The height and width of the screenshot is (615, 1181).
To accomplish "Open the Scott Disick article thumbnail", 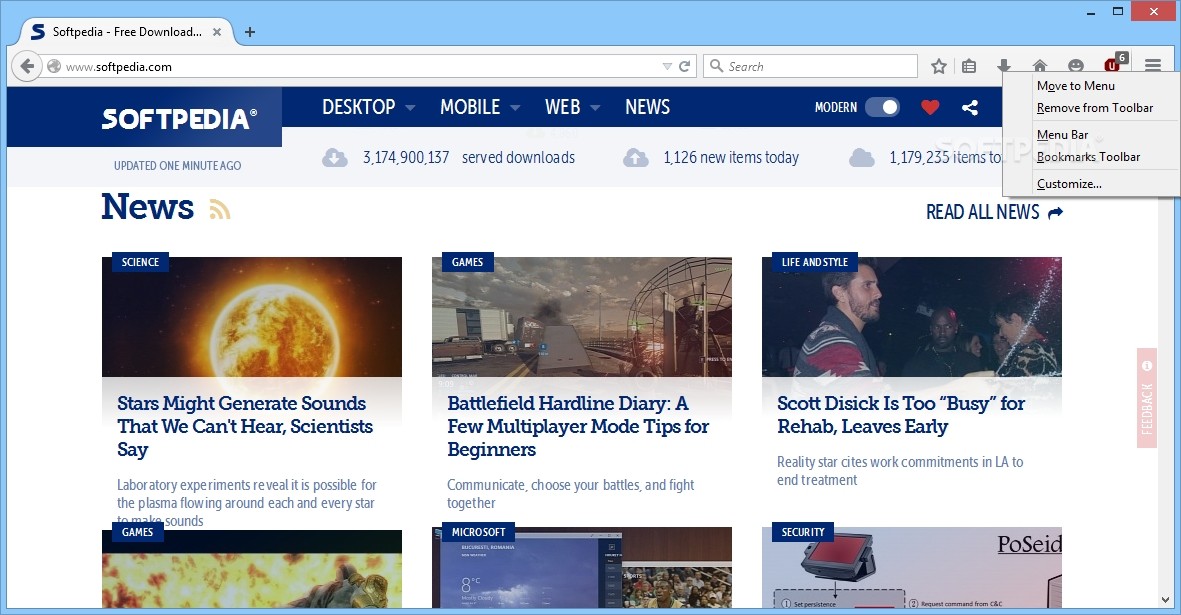I will (911, 317).
